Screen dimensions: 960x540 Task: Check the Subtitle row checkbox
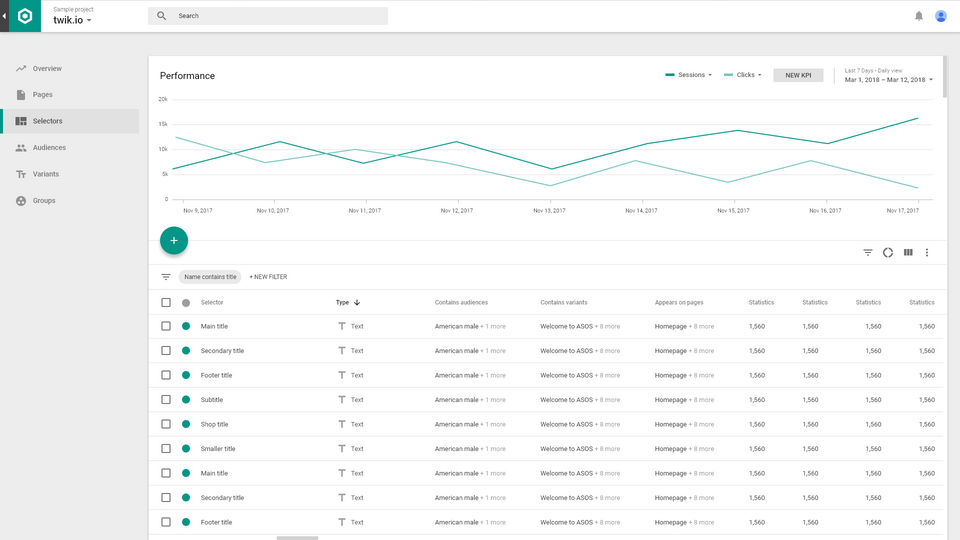[166, 400]
